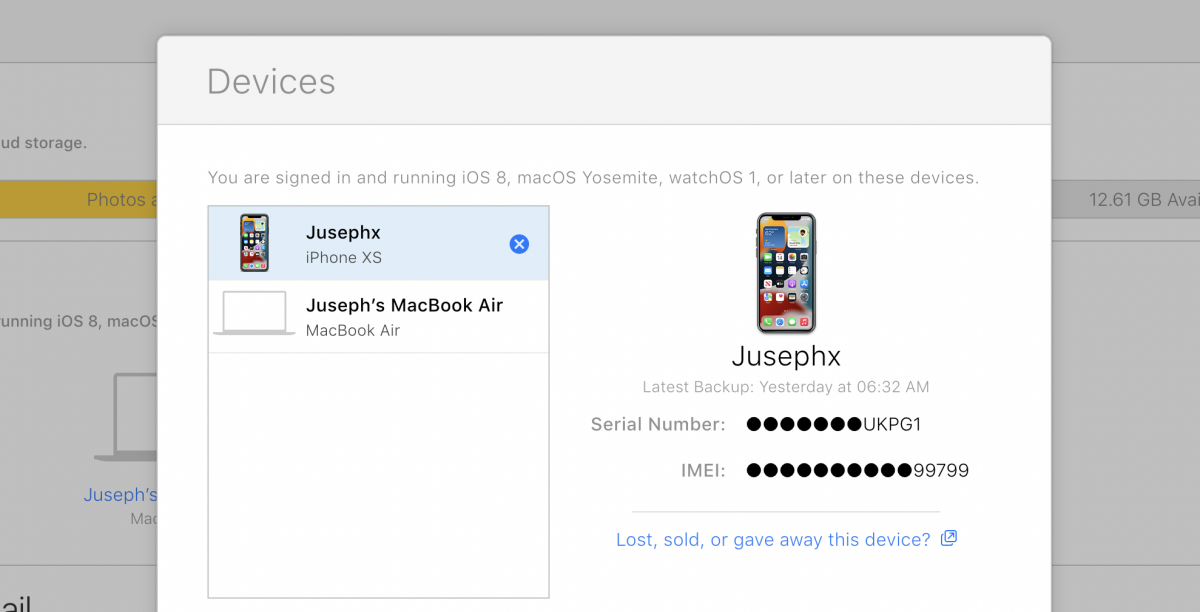The width and height of the screenshot is (1200, 612).
Task: Click empty area of the device list
Action: [378, 470]
